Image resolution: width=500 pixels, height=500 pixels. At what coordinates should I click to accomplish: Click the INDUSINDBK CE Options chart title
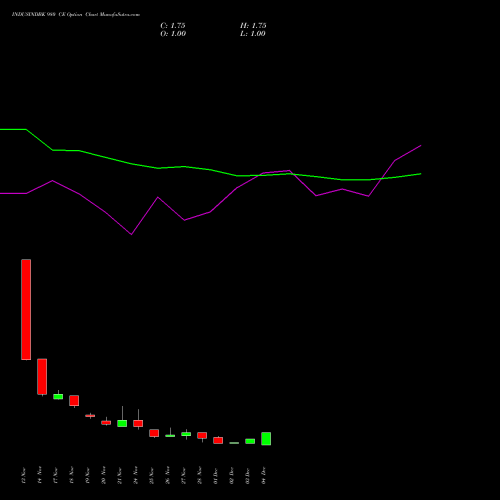[x=76, y=15]
